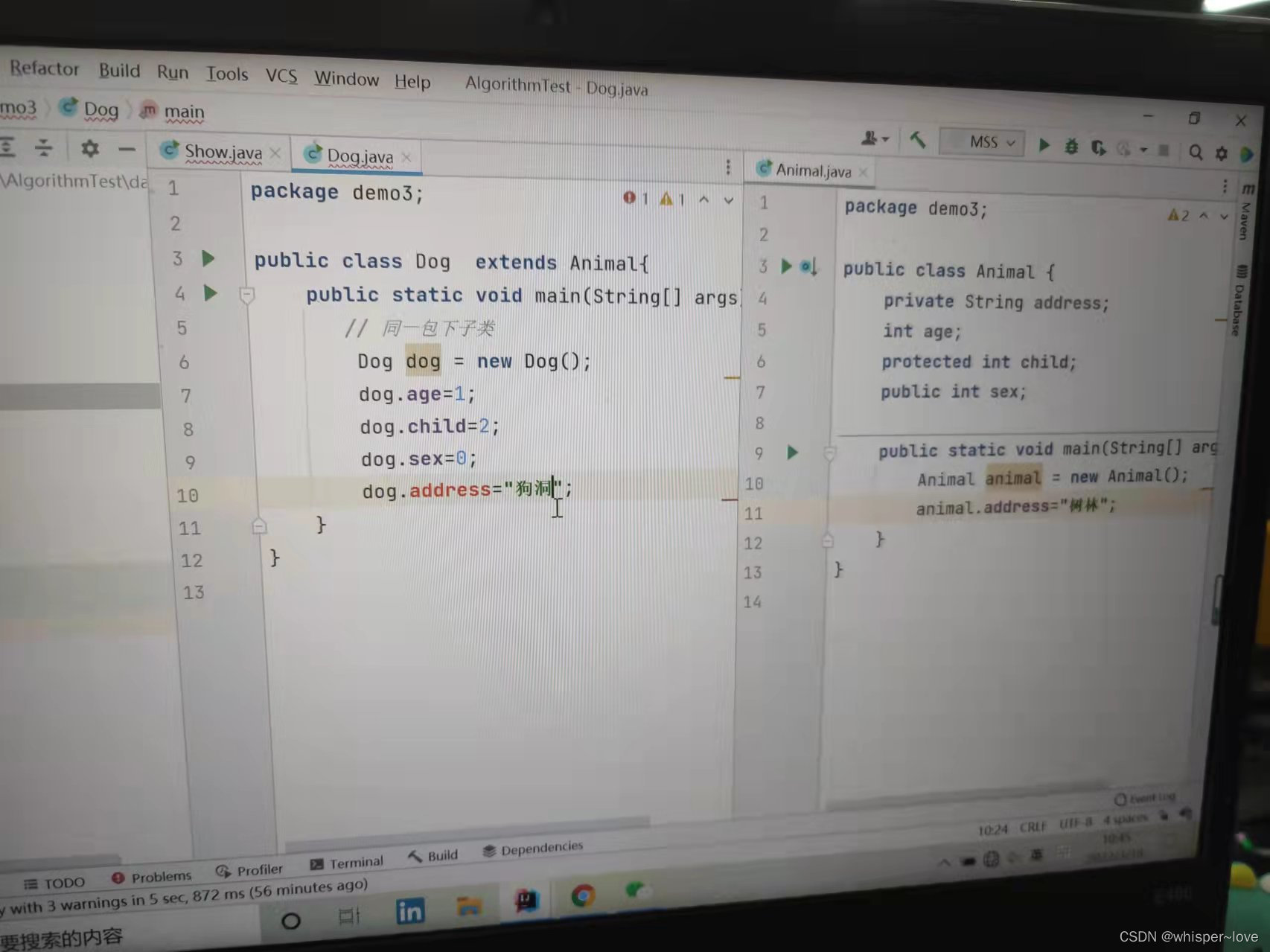The width and height of the screenshot is (1270, 952).
Task: Open the Build menu
Action: coord(119,71)
